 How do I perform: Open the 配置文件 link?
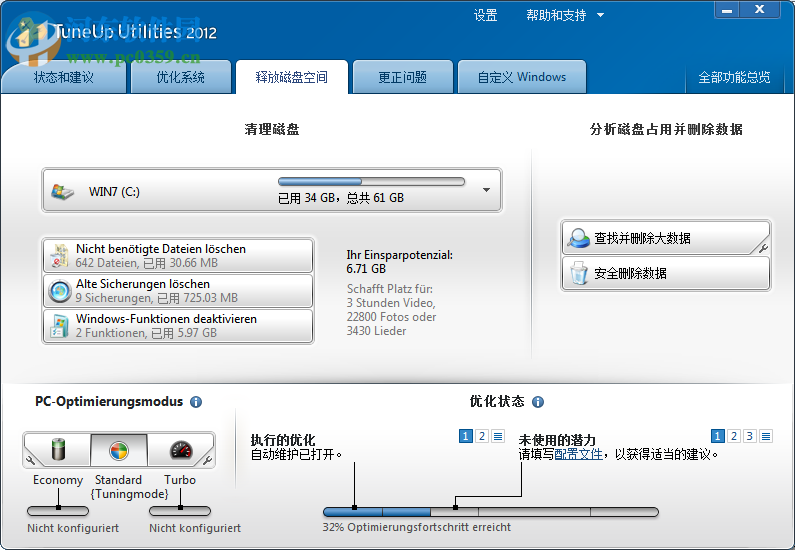[579, 454]
